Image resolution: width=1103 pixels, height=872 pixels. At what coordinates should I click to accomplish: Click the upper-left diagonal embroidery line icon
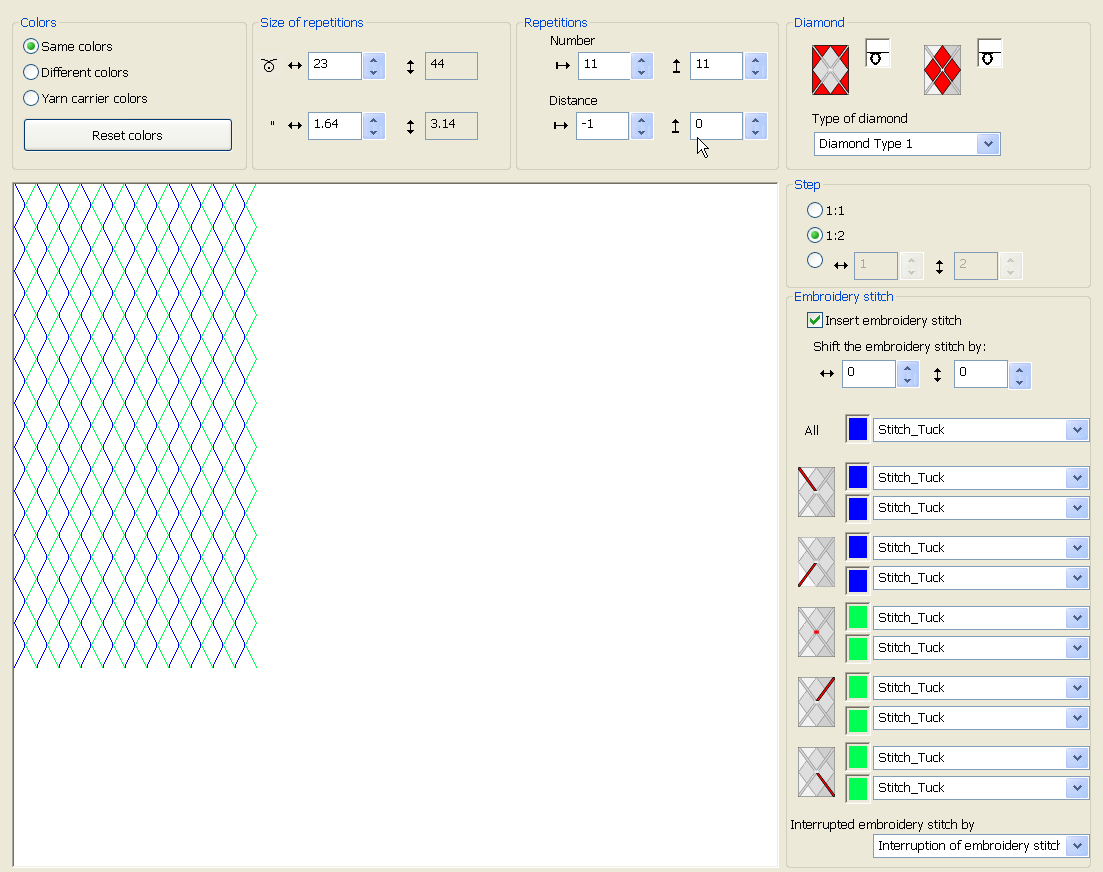coord(816,492)
